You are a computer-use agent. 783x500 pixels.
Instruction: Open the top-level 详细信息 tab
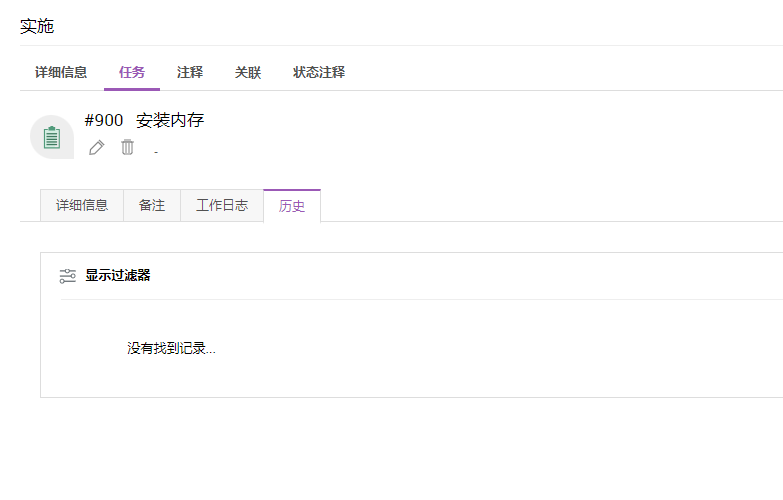tap(61, 72)
